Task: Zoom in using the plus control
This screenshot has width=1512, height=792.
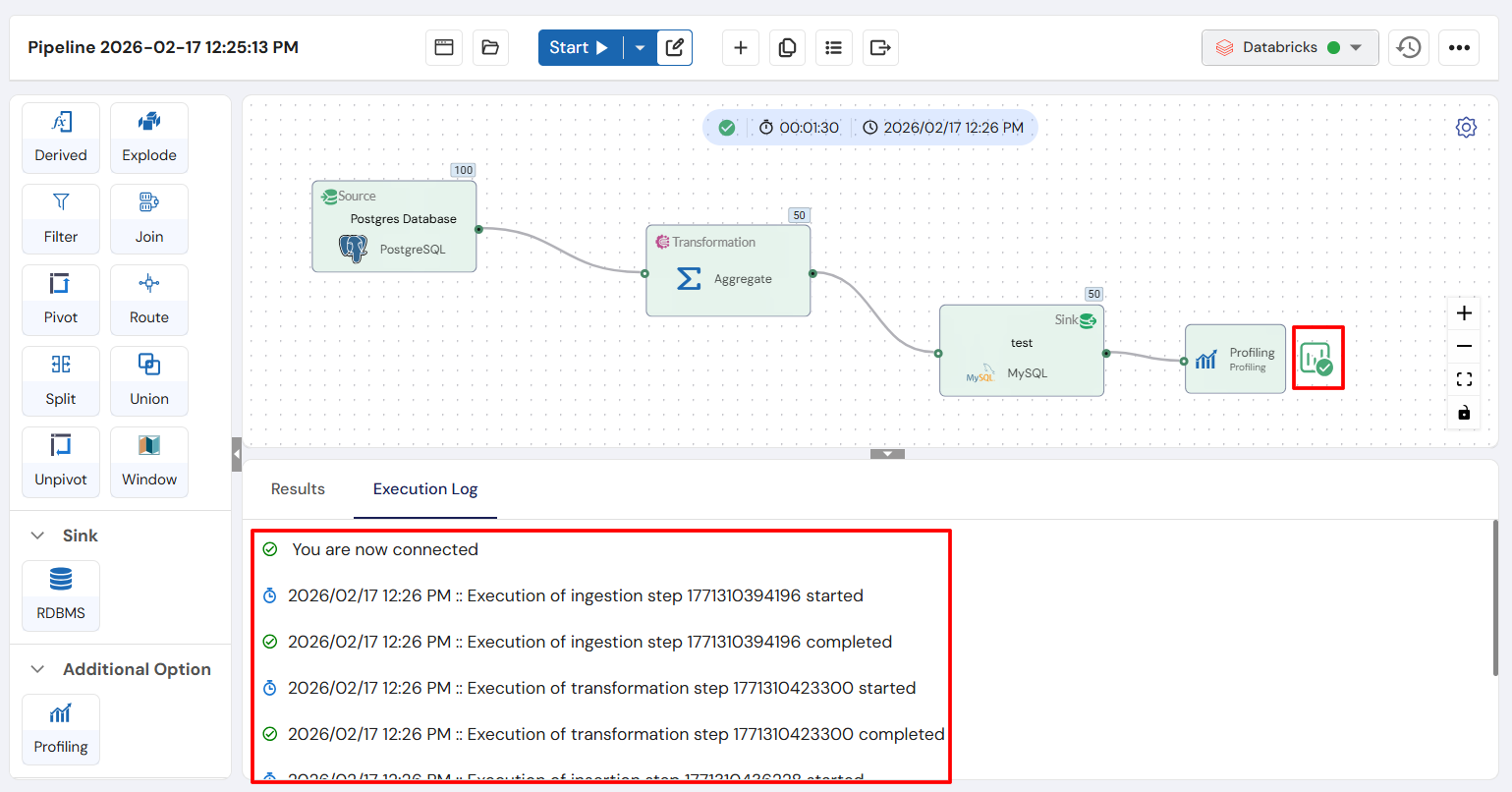Action: (1463, 312)
